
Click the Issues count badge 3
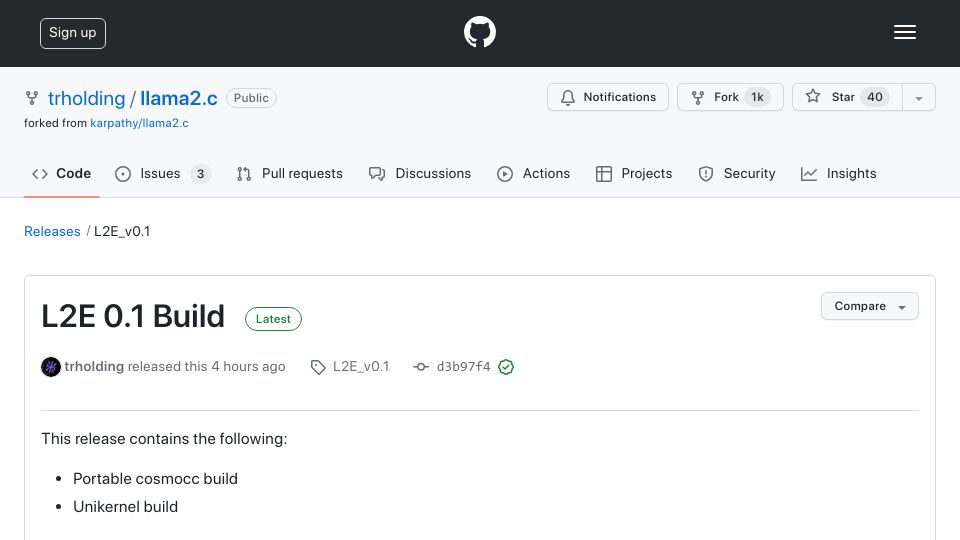coord(200,174)
